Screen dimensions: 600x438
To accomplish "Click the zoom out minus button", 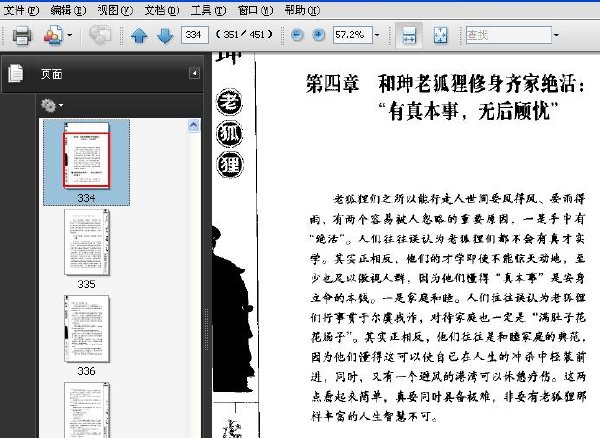I will coord(297,35).
